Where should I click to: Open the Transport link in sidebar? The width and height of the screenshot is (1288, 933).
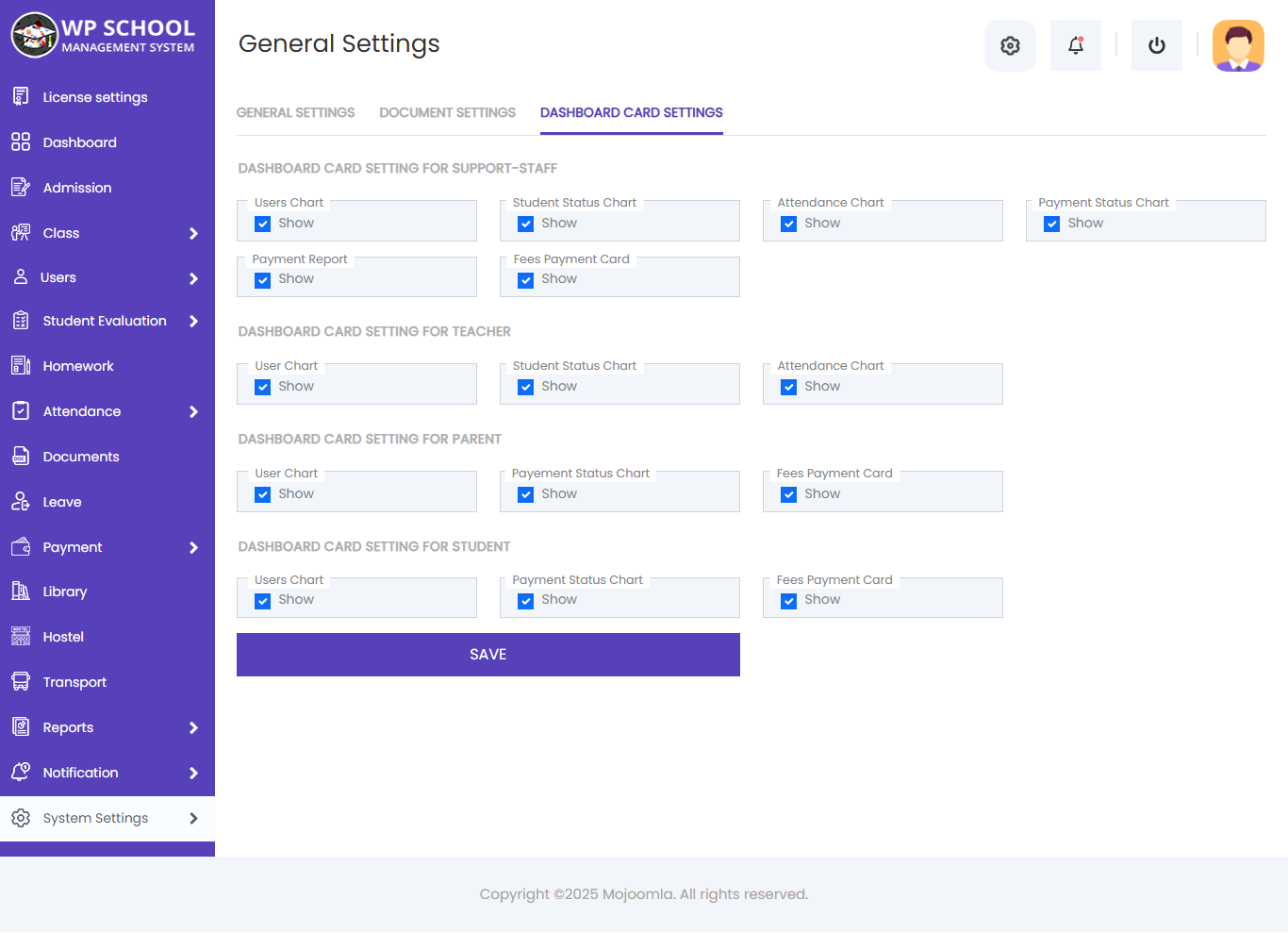pyautogui.click(x=107, y=682)
